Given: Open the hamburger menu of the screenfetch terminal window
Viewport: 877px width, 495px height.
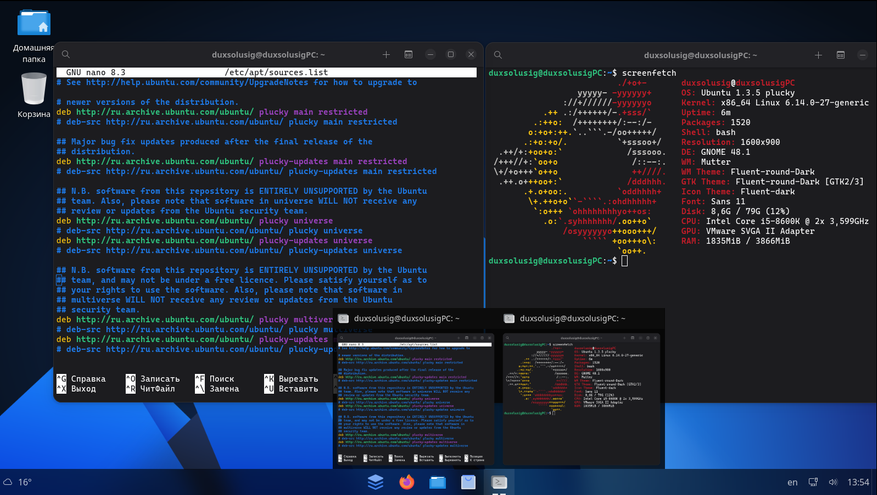Looking at the screenshot, I should [841, 54].
